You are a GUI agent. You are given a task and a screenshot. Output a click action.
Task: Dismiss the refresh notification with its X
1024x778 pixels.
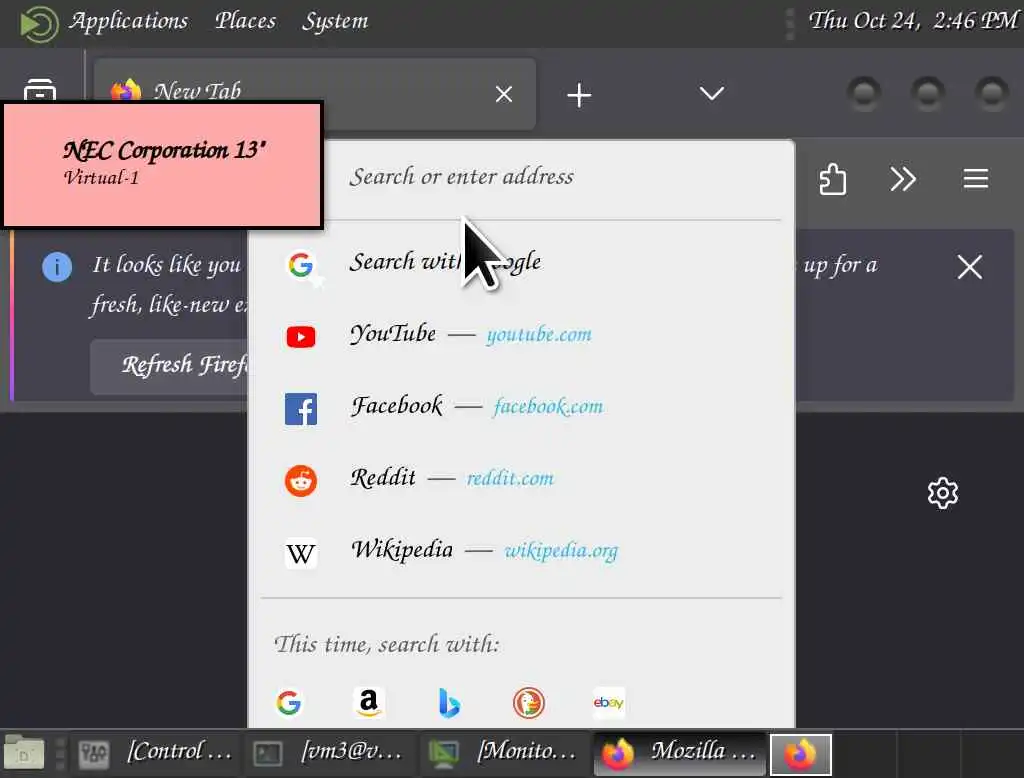tap(970, 267)
